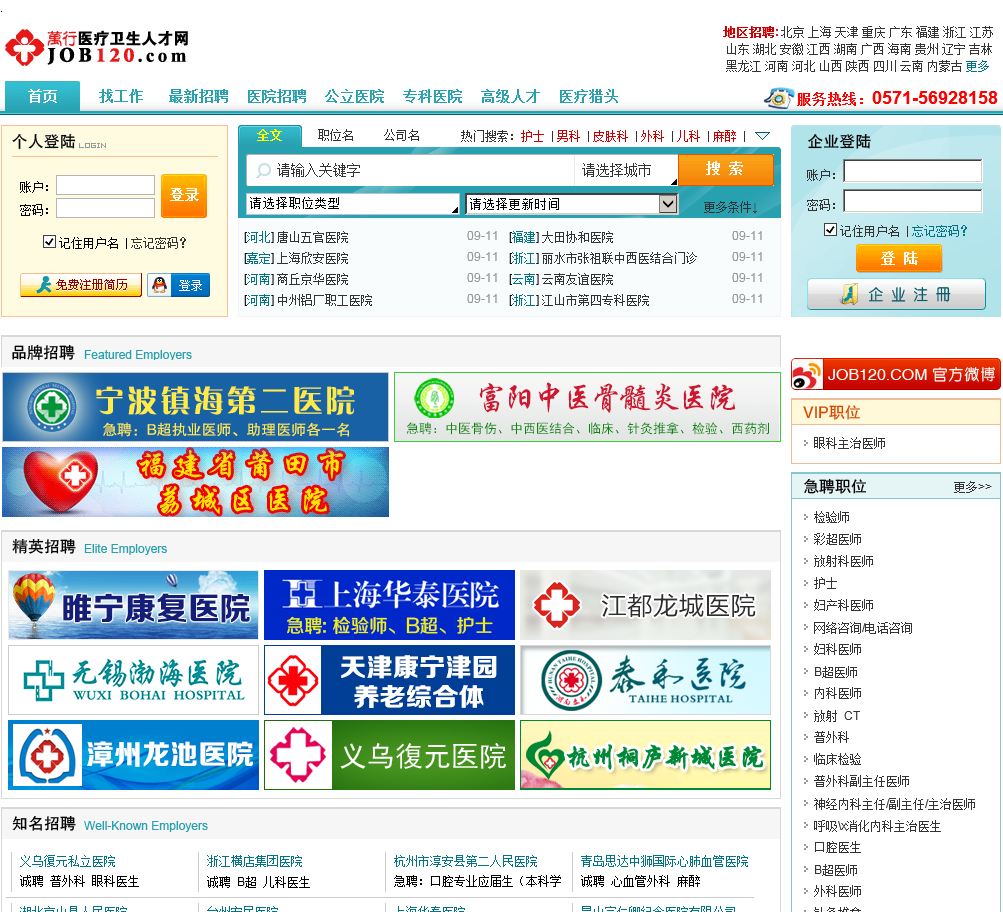Image resolution: width=1003 pixels, height=912 pixels.
Task: Click 宁波镇海第二医院 banner
Action: tap(195, 407)
